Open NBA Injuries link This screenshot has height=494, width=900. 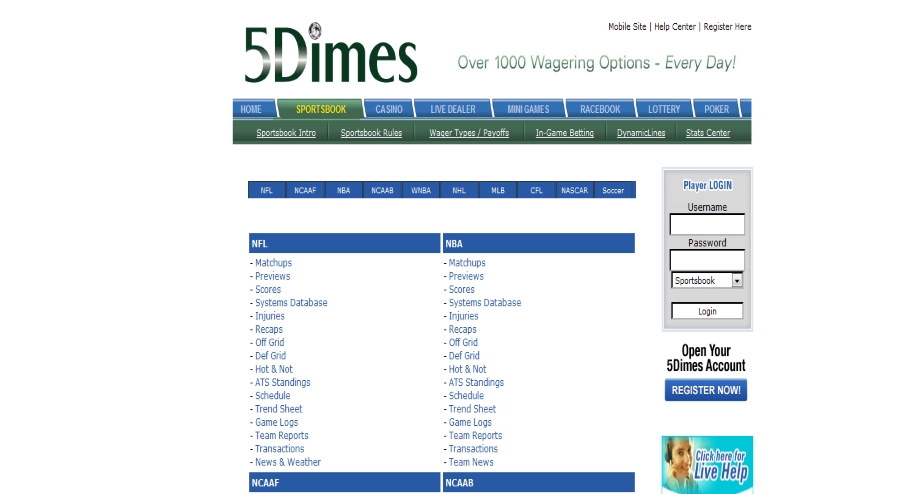click(x=463, y=316)
